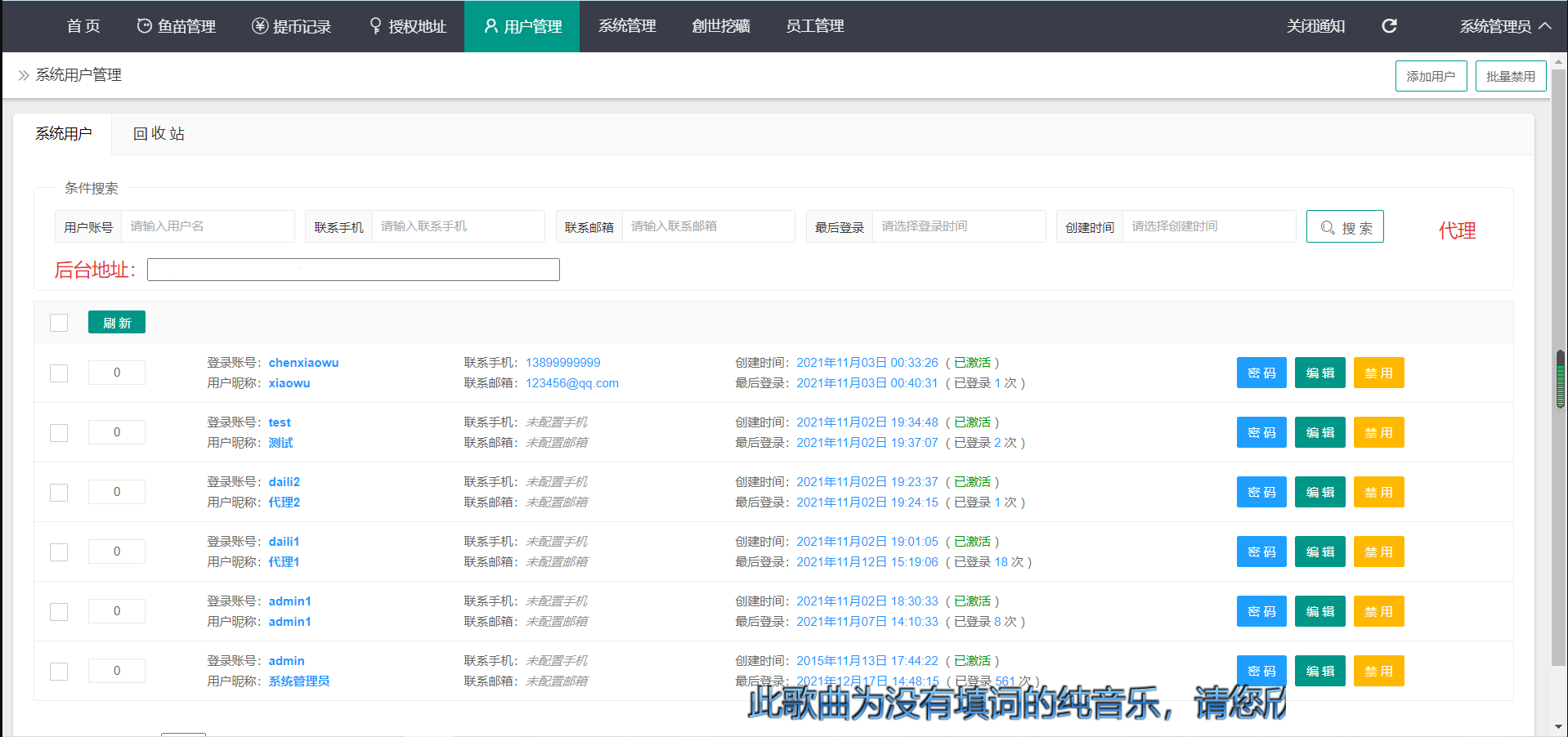The image size is (1568, 737).
Task: Expand the 系统管理员 account dropdown
Action: tap(1505, 26)
